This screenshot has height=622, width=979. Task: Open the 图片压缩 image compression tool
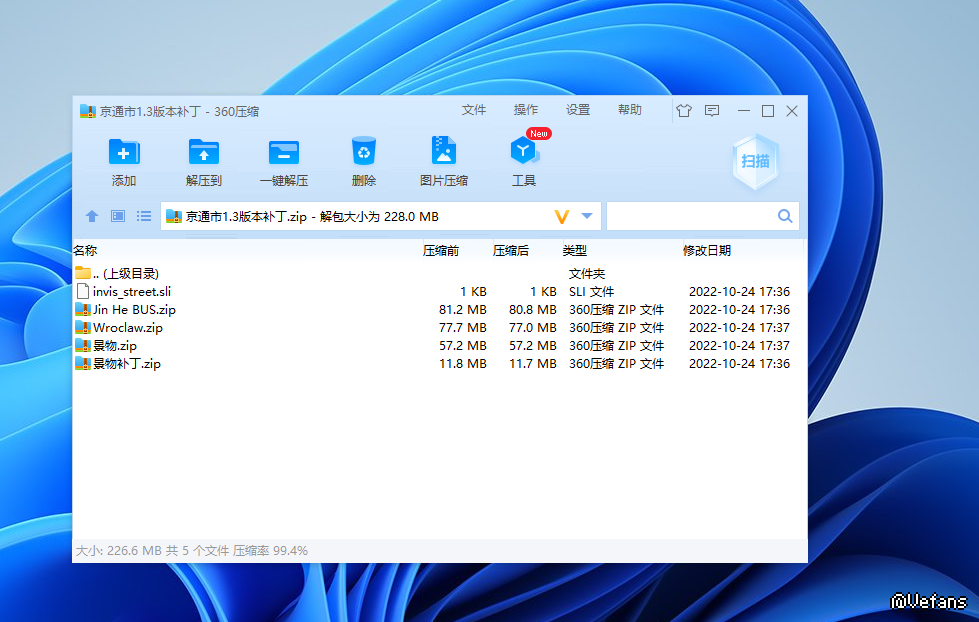(443, 152)
